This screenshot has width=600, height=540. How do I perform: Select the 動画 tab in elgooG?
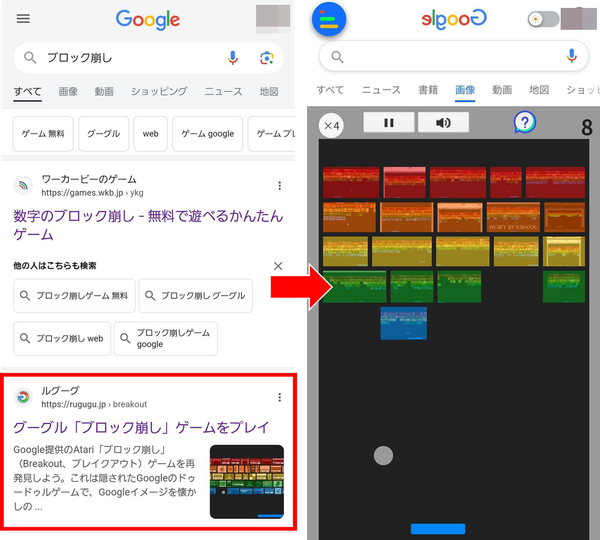coord(502,90)
